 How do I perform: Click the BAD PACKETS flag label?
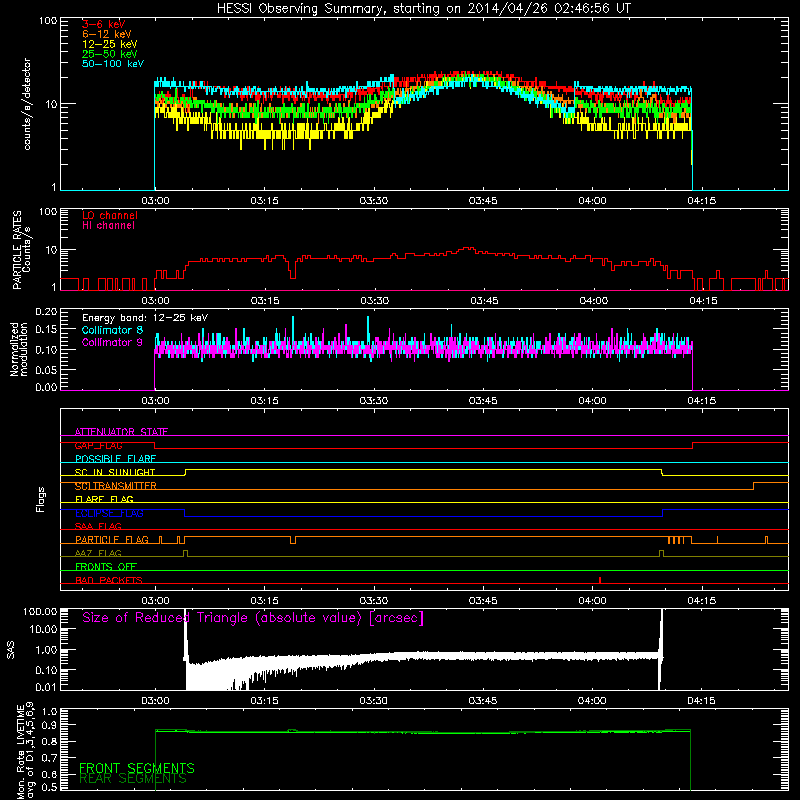tap(109, 580)
